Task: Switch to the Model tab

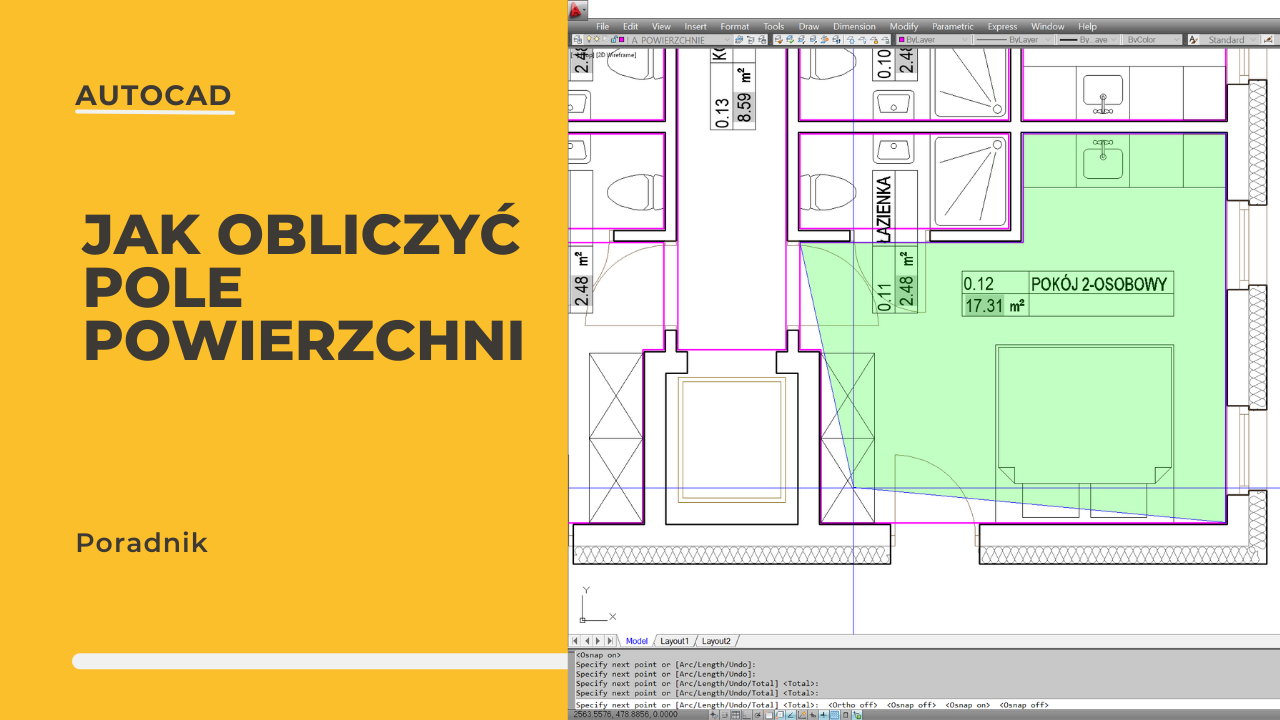Action: [636, 640]
